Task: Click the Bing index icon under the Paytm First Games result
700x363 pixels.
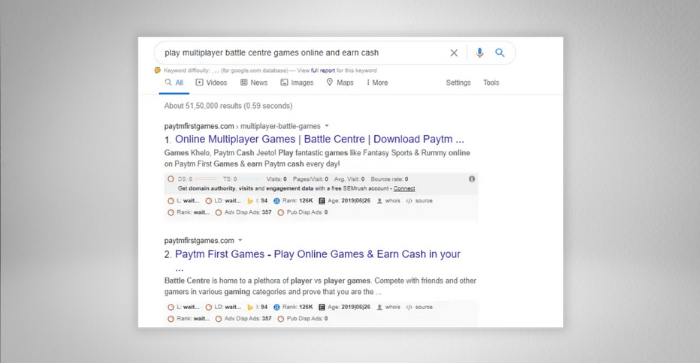Action: click(250, 307)
